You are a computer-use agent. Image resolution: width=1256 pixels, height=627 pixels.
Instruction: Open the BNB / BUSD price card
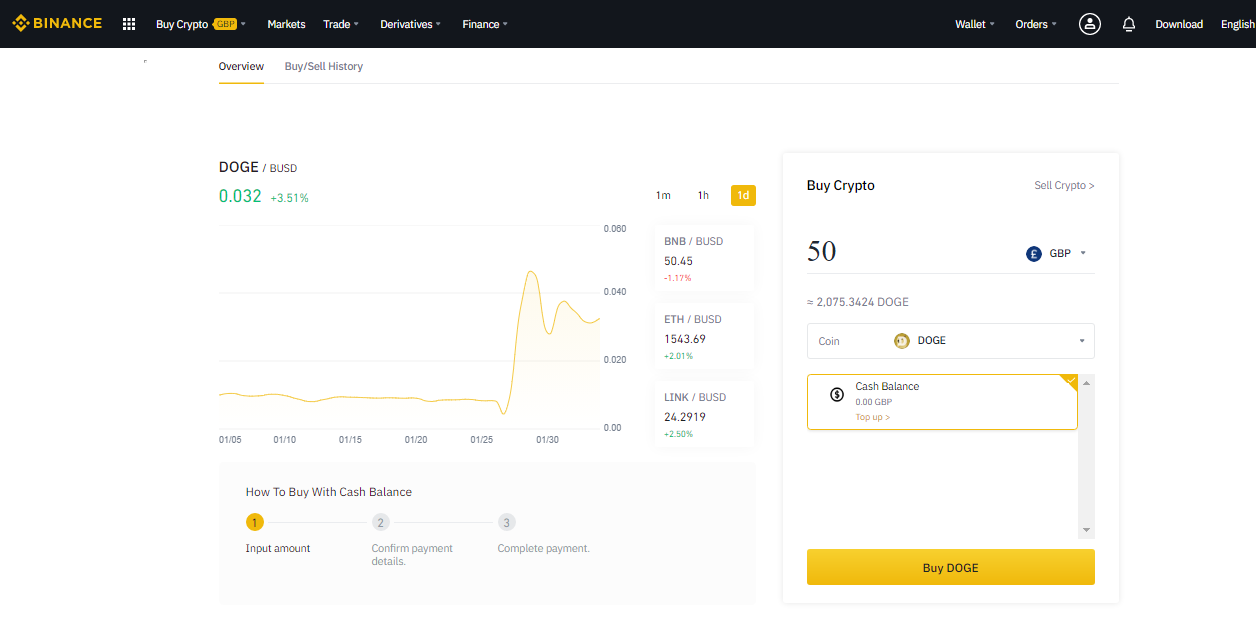point(704,259)
